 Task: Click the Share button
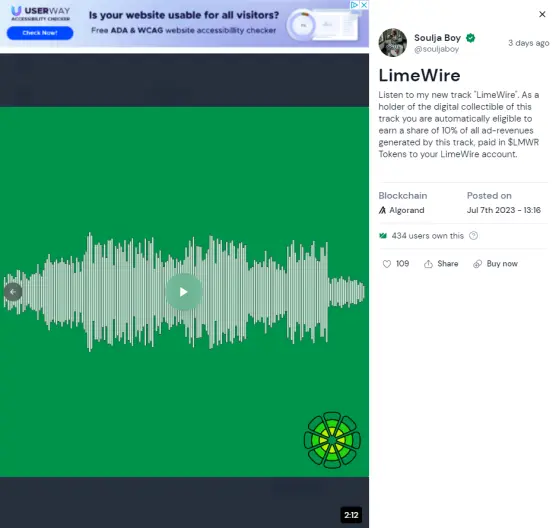(441, 264)
